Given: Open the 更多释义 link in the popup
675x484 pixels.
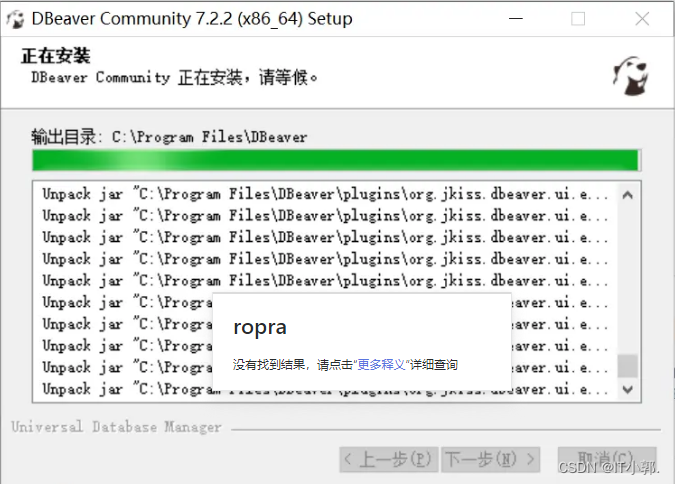Looking at the screenshot, I should click(381, 365).
